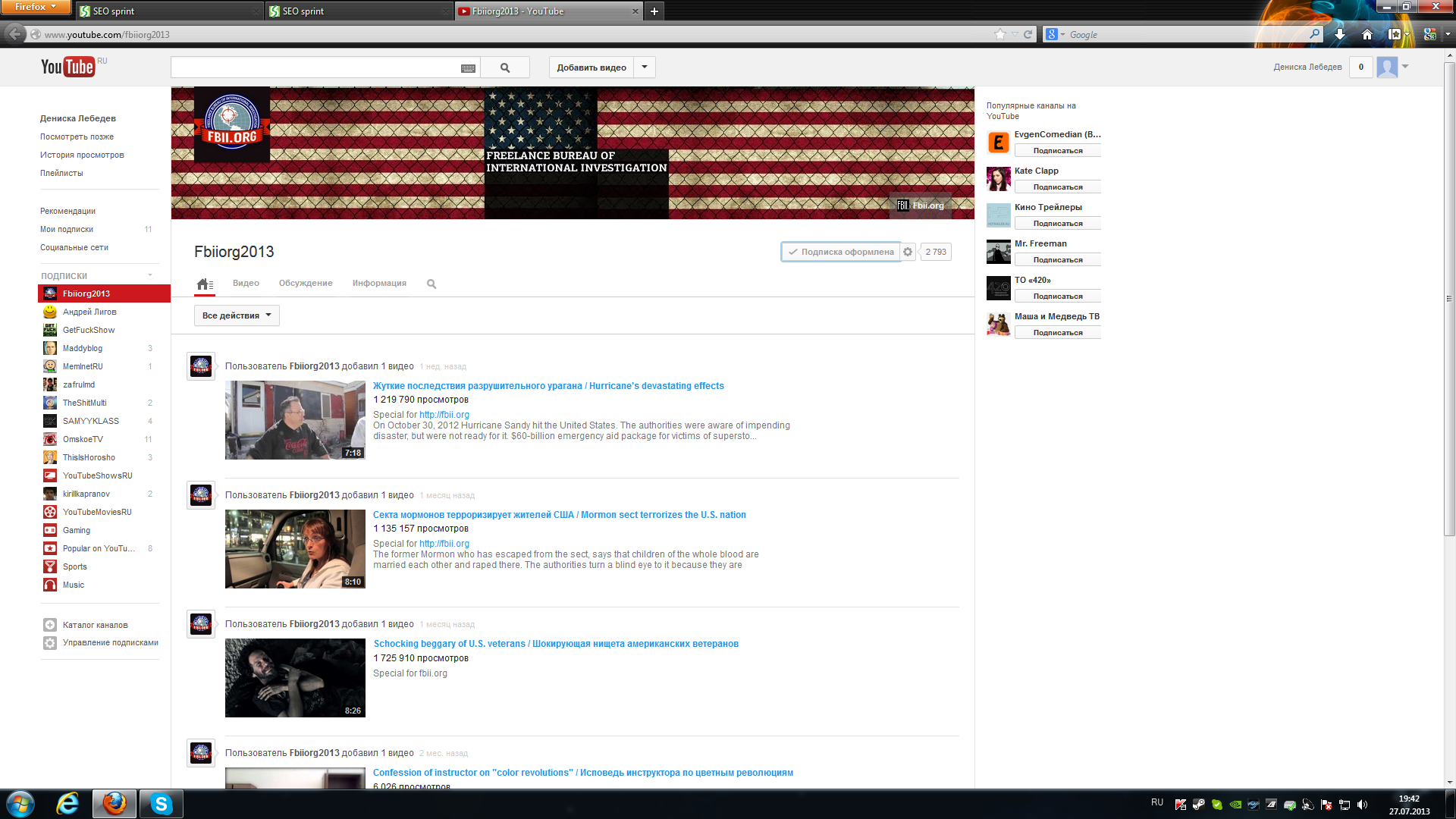
Task: Click the notification counter 0 button
Action: [x=1361, y=67]
